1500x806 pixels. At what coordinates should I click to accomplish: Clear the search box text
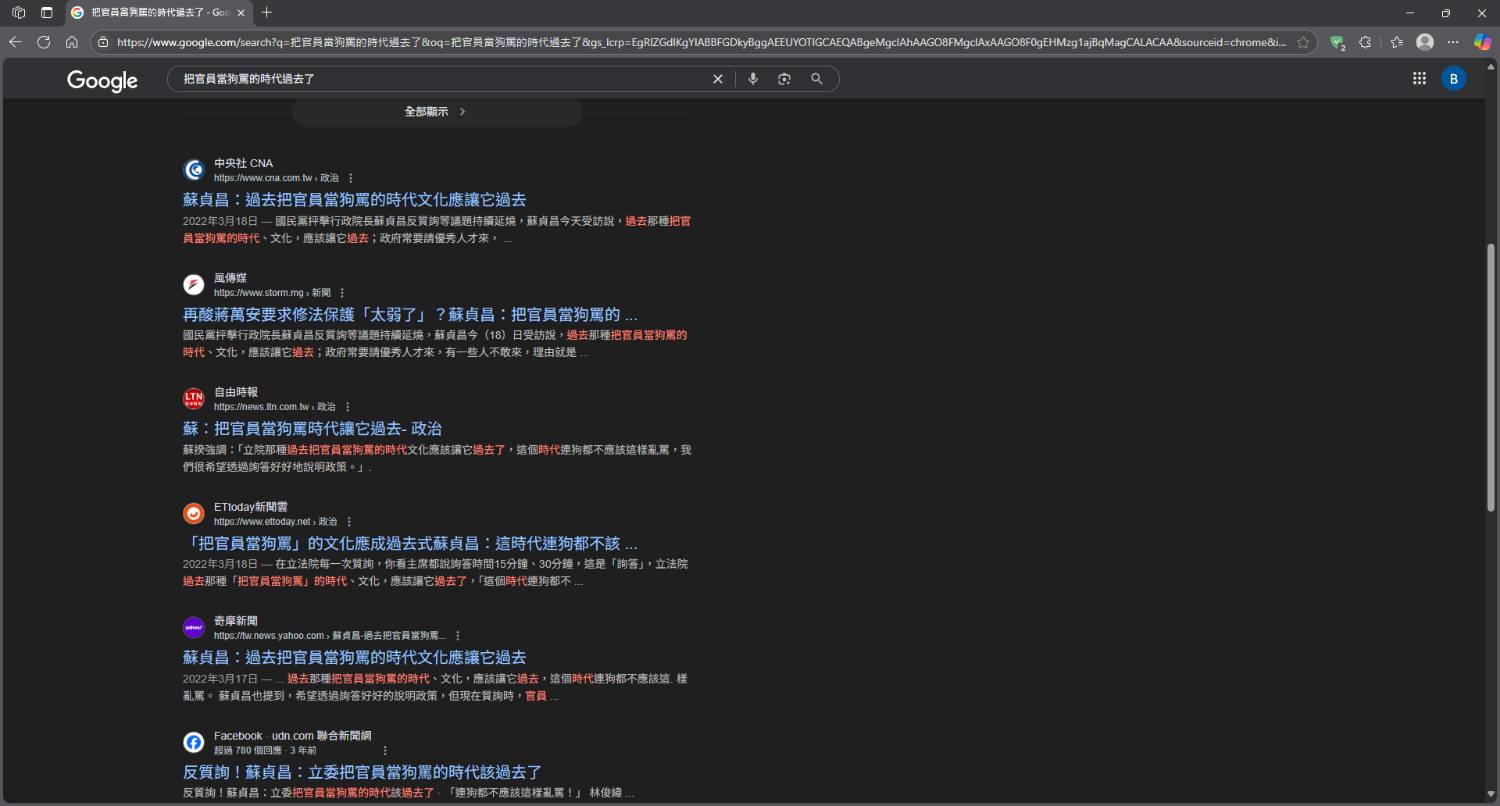coord(717,79)
